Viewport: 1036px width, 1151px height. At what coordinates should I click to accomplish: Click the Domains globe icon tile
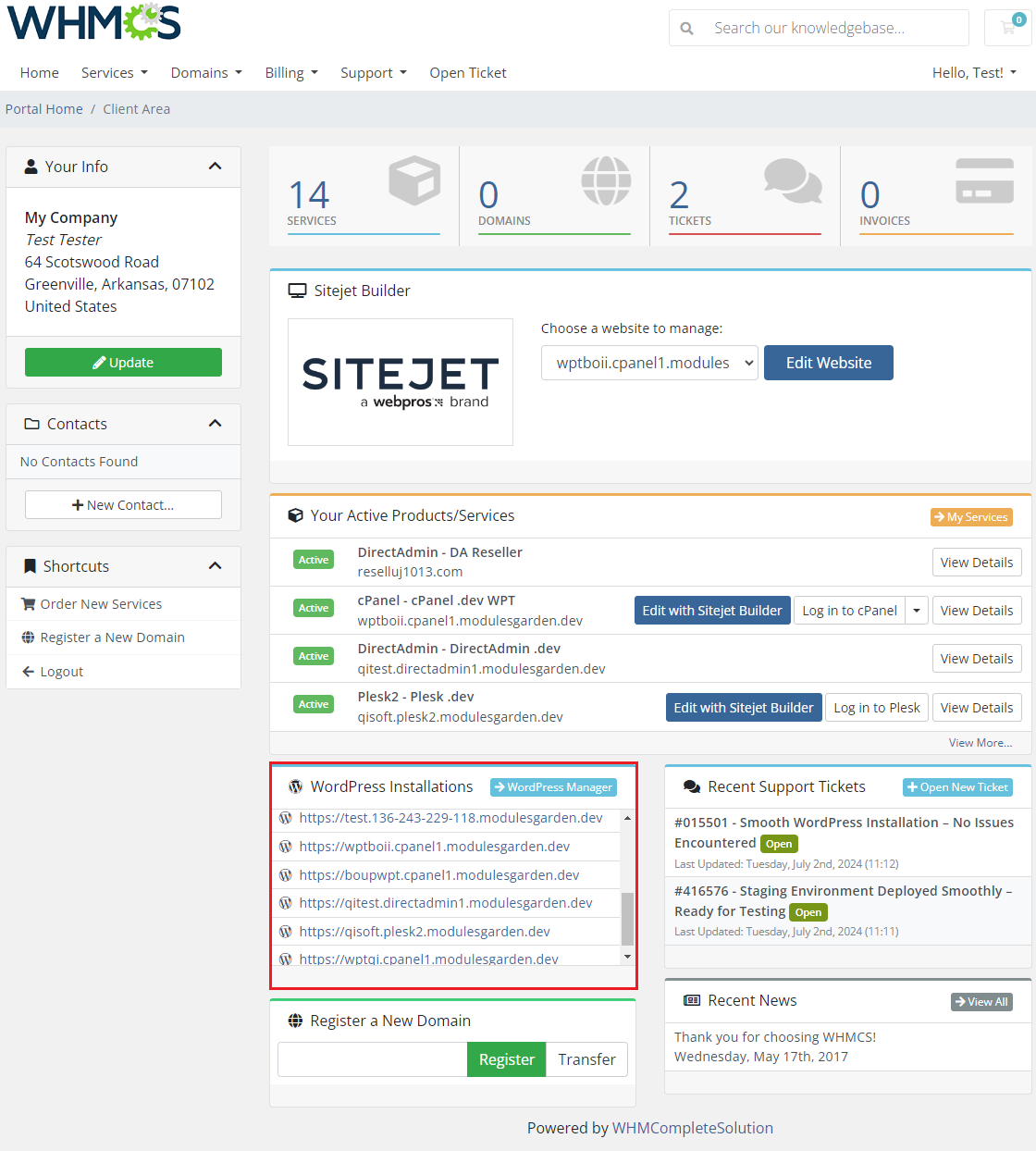[606, 180]
